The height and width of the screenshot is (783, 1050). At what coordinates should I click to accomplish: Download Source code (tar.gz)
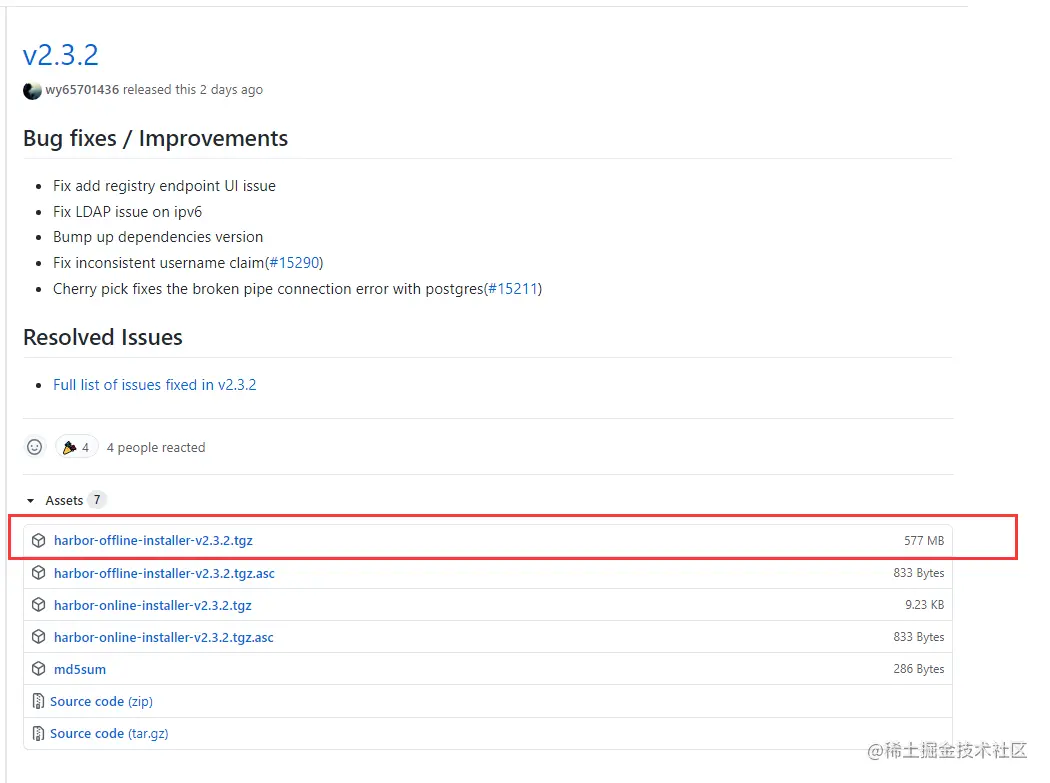[109, 733]
